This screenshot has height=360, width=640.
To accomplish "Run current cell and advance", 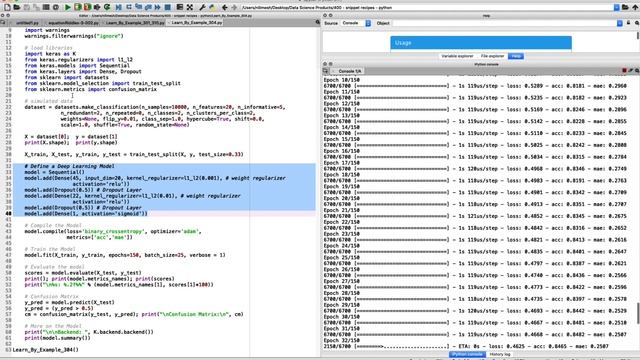I will tap(87, 7).
